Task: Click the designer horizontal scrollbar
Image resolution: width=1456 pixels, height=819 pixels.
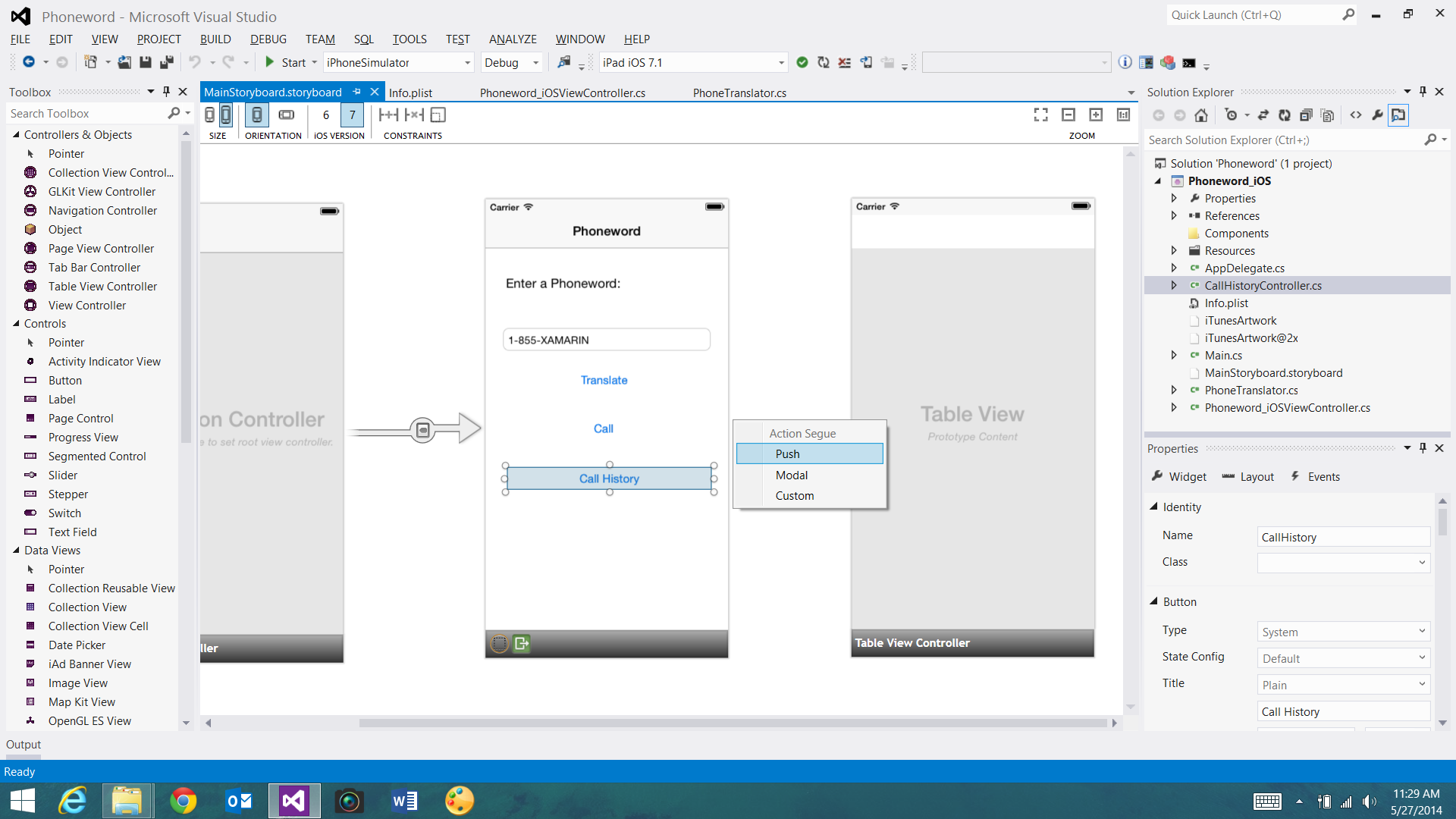Action: [732, 723]
